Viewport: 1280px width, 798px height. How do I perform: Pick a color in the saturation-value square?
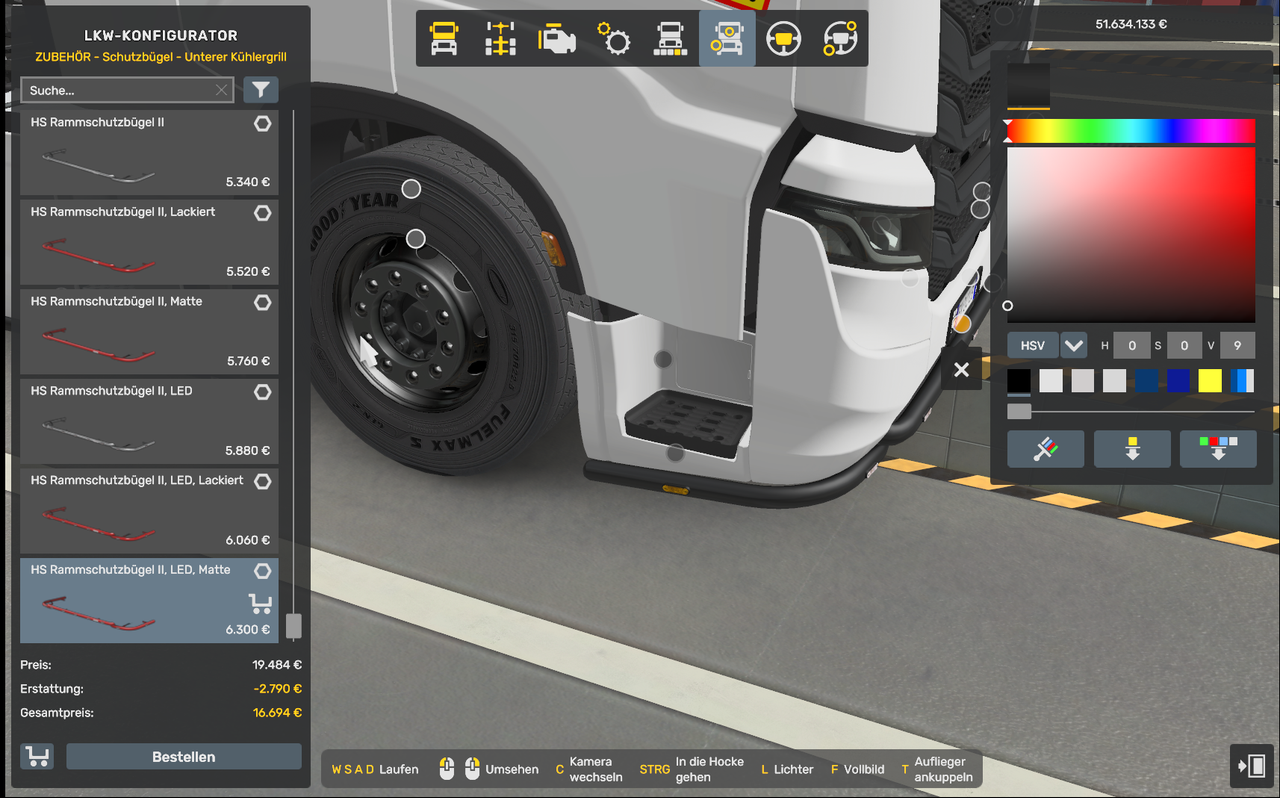click(x=1131, y=234)
